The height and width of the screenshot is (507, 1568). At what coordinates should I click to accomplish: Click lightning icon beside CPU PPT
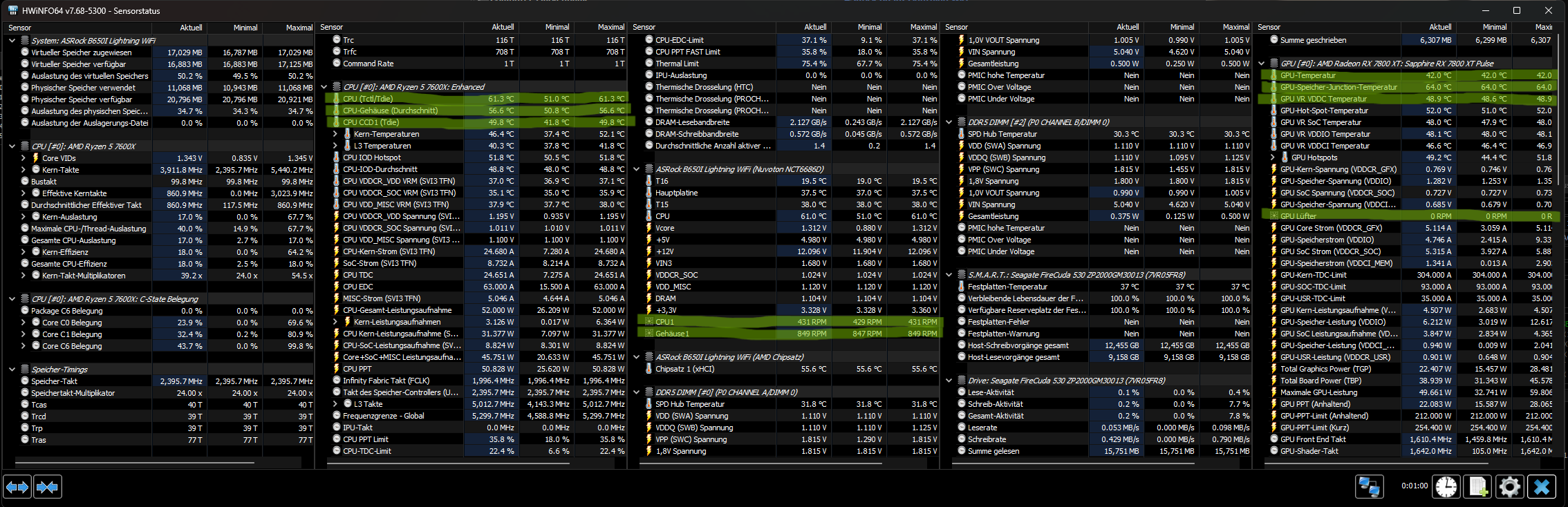pos(336,369)
